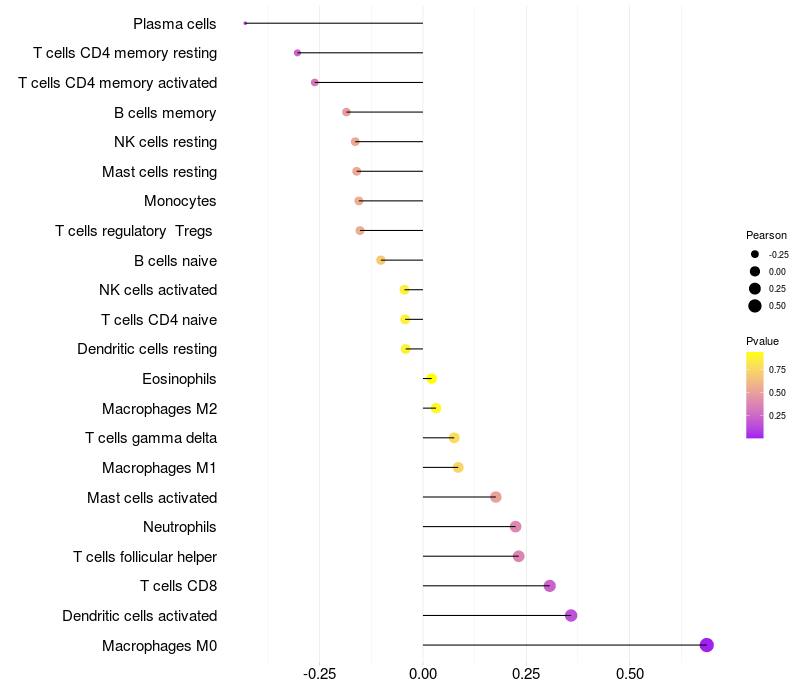Click the -0.25 x-axis tick label
800x700 pixels.
[319, 674]
